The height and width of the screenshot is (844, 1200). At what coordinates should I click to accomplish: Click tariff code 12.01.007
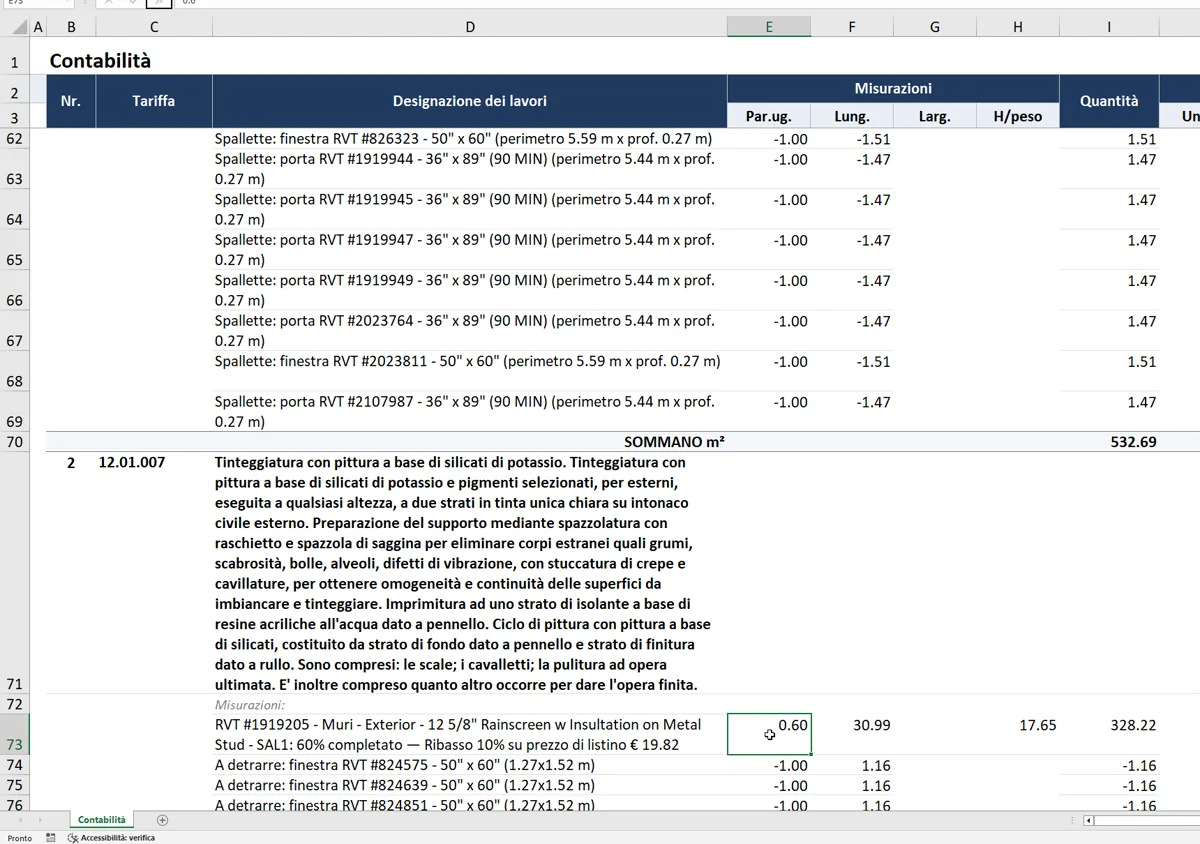pyautogui.click(x=132, y=462)
